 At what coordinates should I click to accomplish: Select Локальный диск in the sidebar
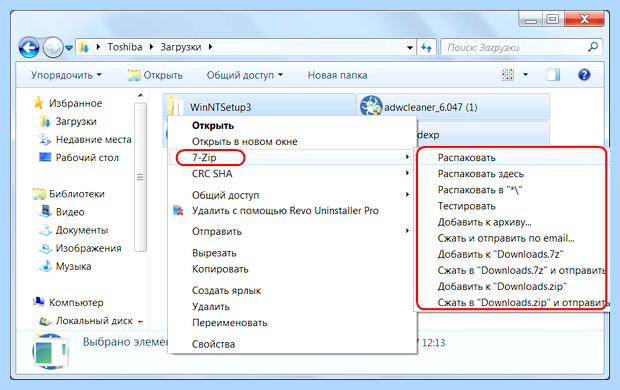click(86, 321)
